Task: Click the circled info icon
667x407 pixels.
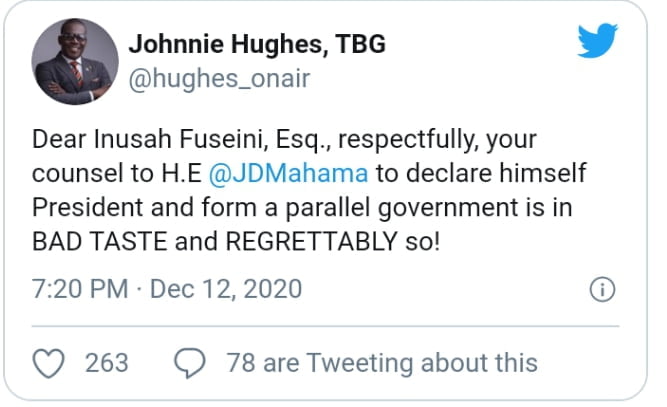Action: (602, 290)
